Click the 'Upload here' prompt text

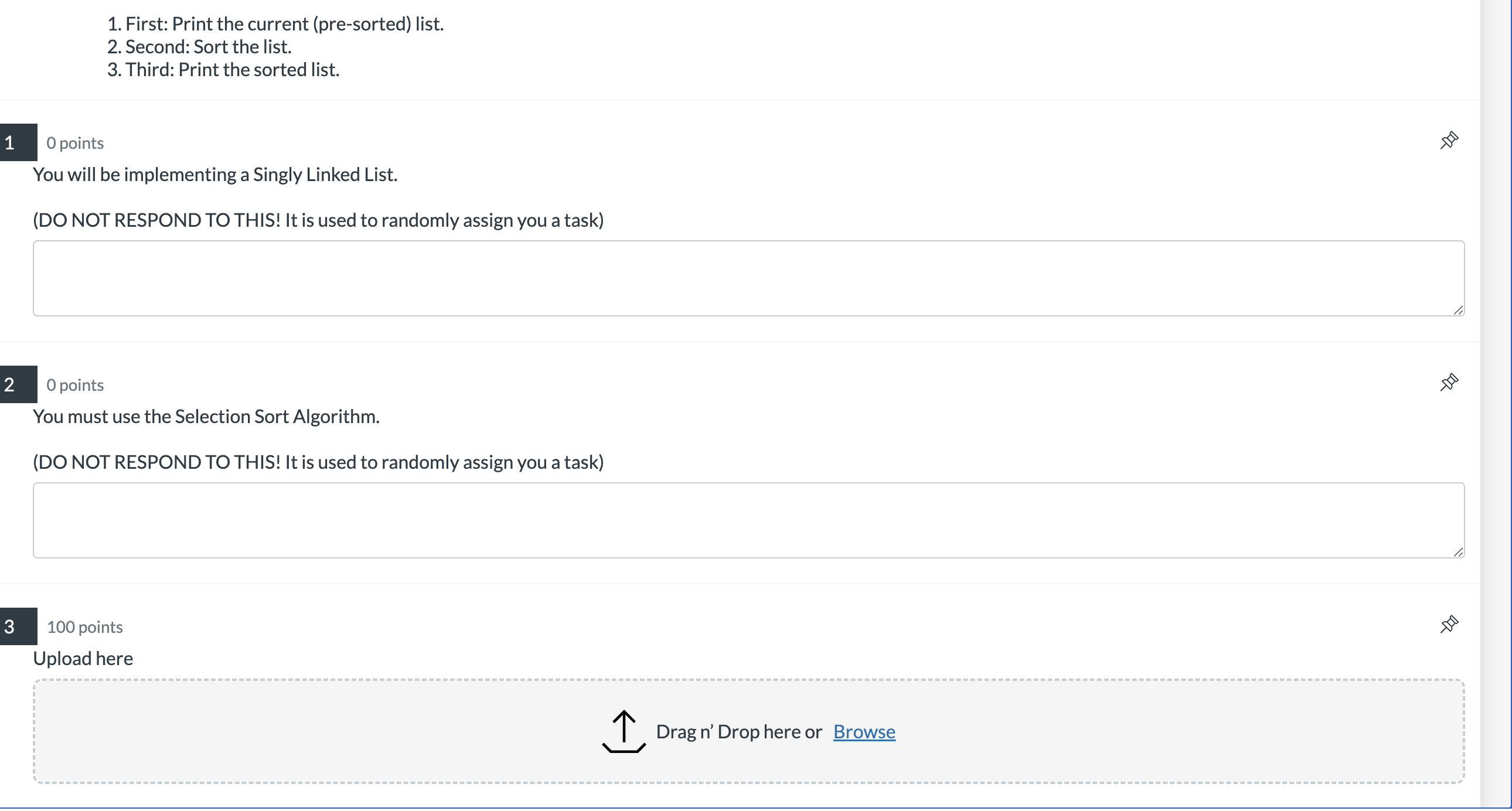coord(83,659)
